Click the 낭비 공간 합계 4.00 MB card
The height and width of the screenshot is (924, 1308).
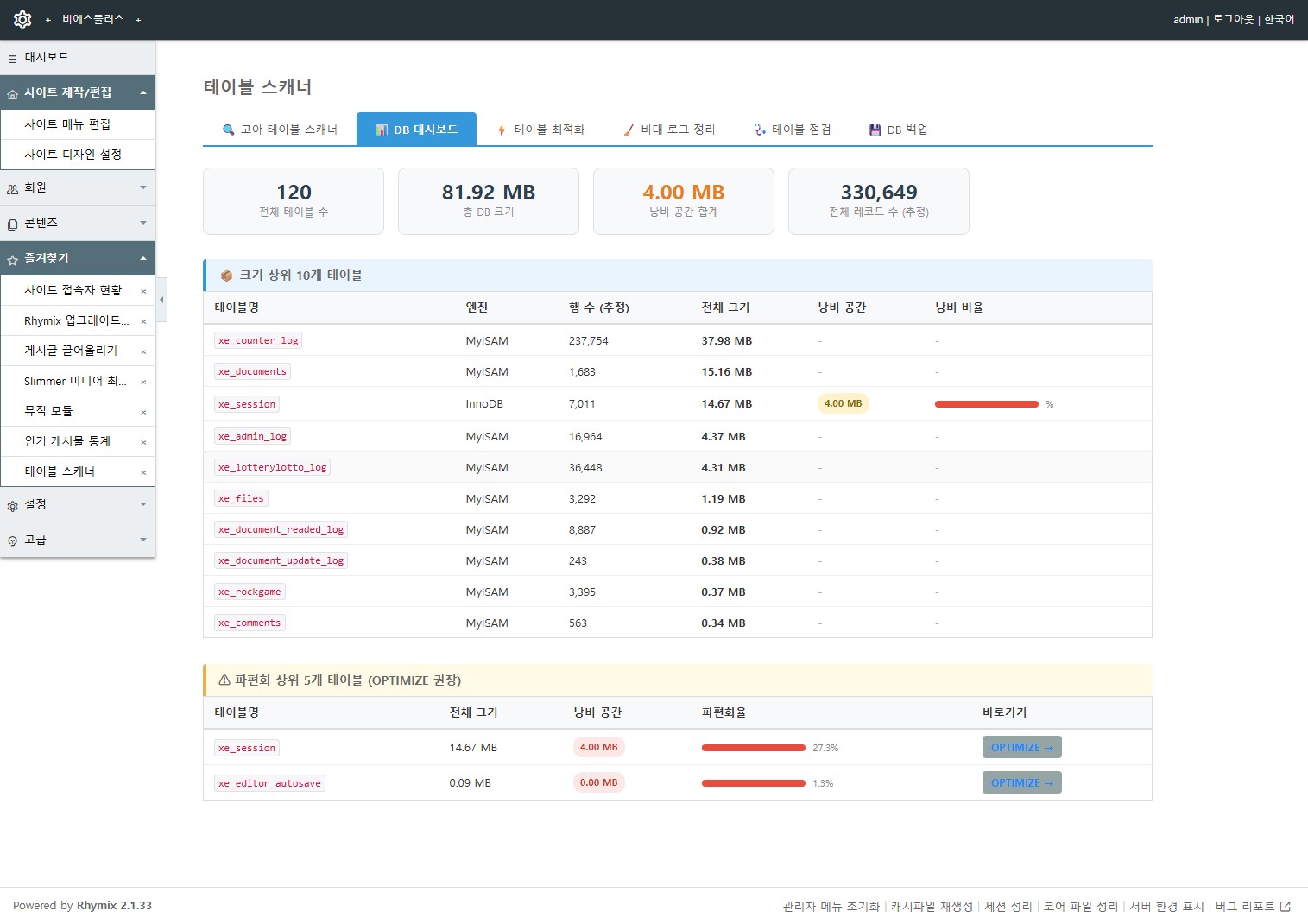coord(684,201)
